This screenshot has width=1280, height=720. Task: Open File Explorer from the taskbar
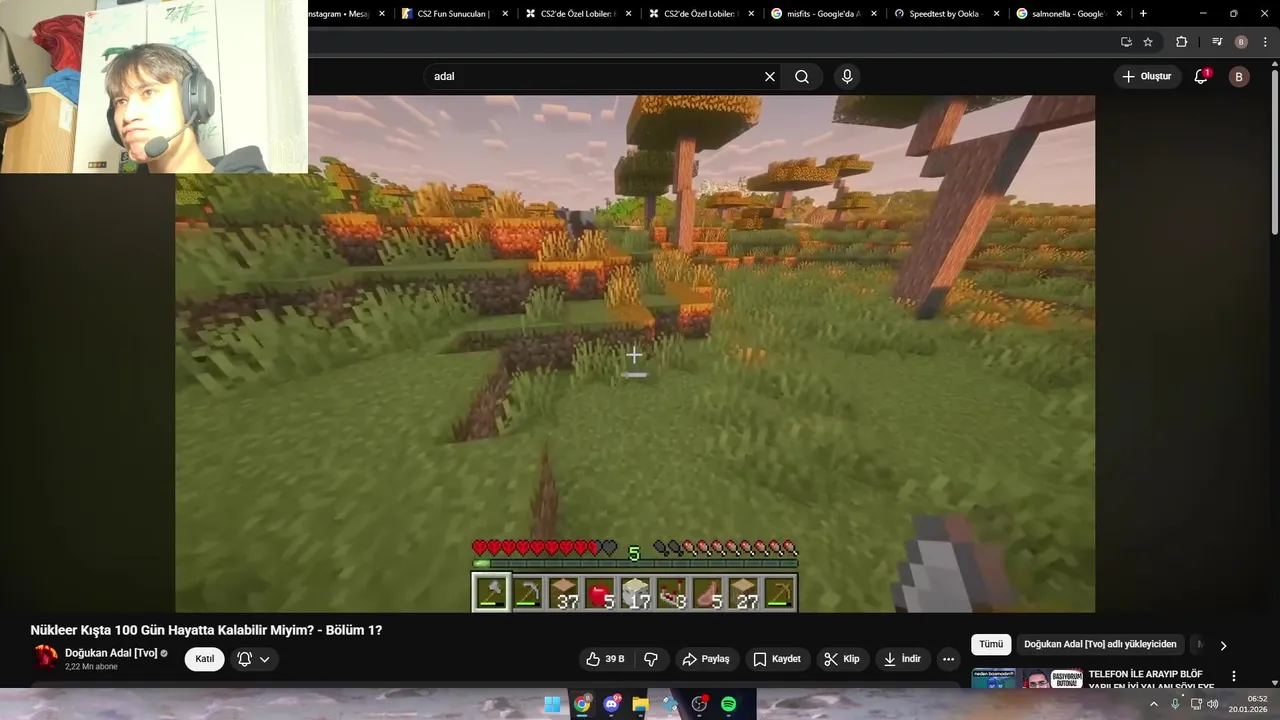point(640,704)
